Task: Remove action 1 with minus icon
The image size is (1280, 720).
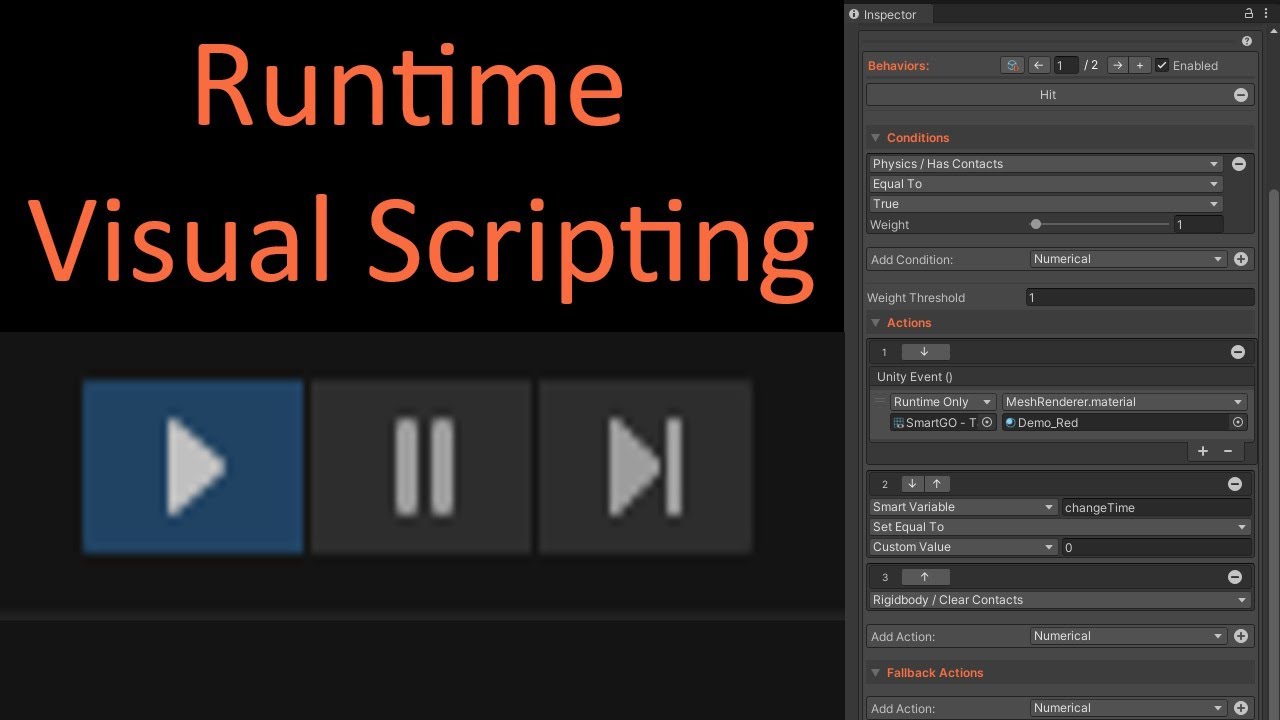Action: coord(1238,352)
